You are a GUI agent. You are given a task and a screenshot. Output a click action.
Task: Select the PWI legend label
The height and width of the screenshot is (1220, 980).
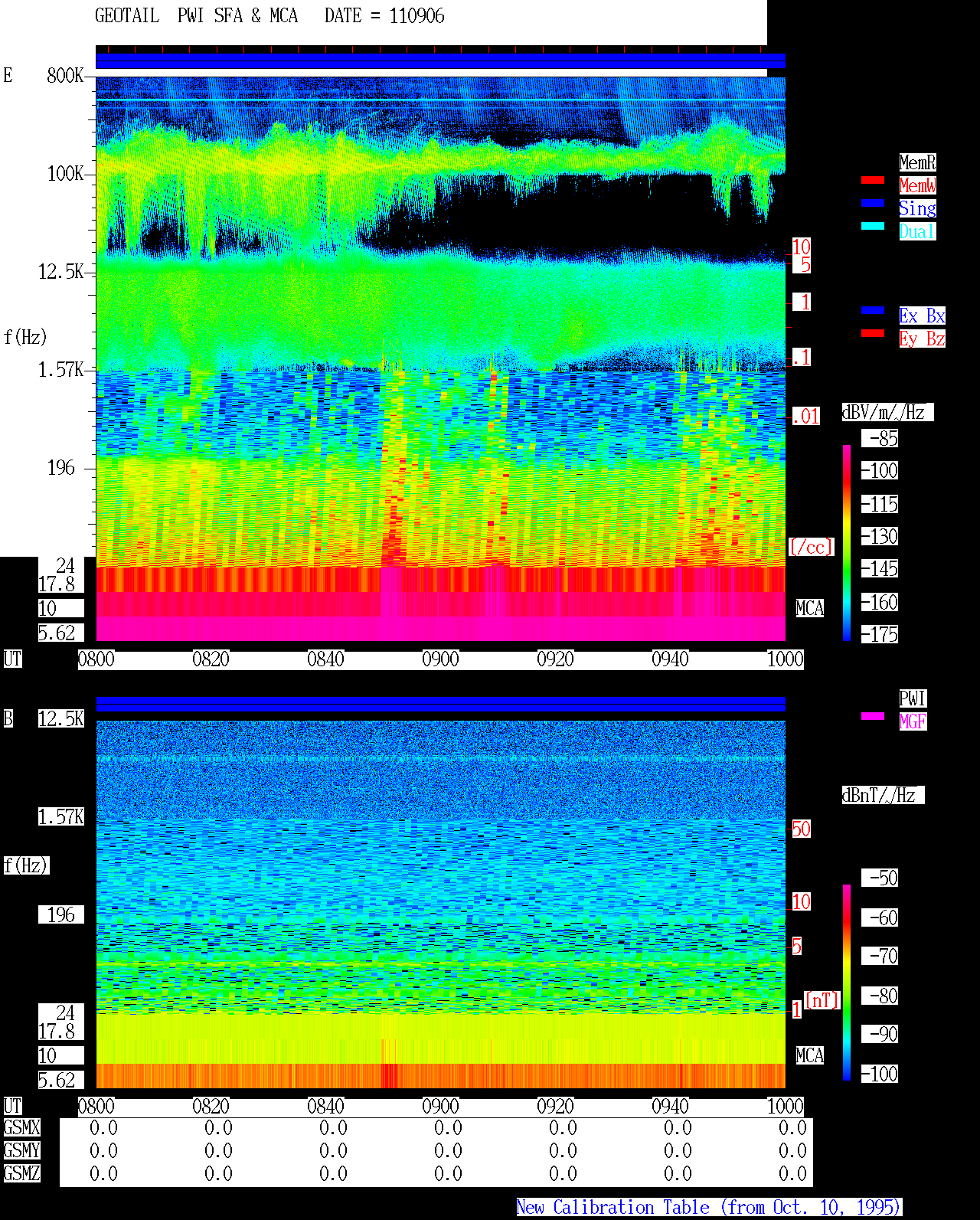click(x=913, y=698)
